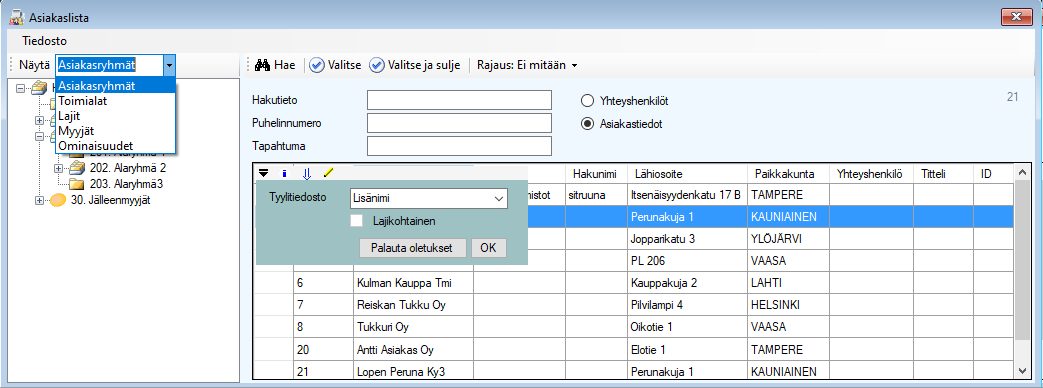This screenshot has height=388, width=1043.
Task: Select the Asiakastiedot radio button
Action: click(x=587, y=124)
